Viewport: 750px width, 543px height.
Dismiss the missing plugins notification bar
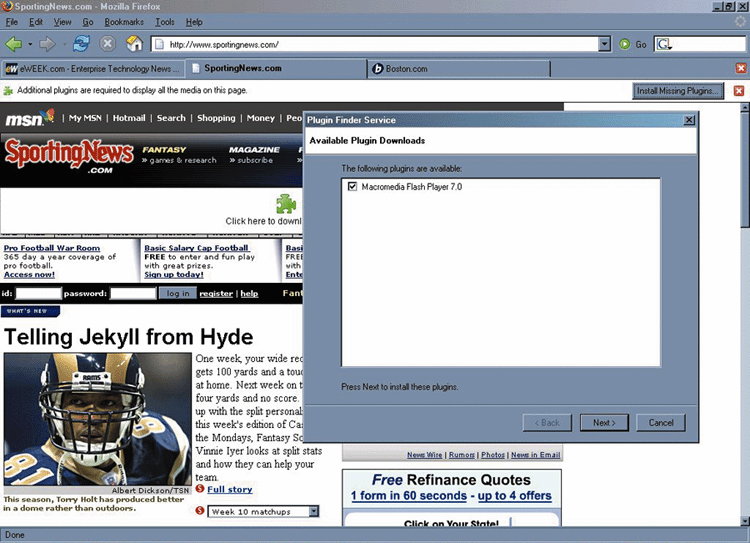click(x=739, y=90)
